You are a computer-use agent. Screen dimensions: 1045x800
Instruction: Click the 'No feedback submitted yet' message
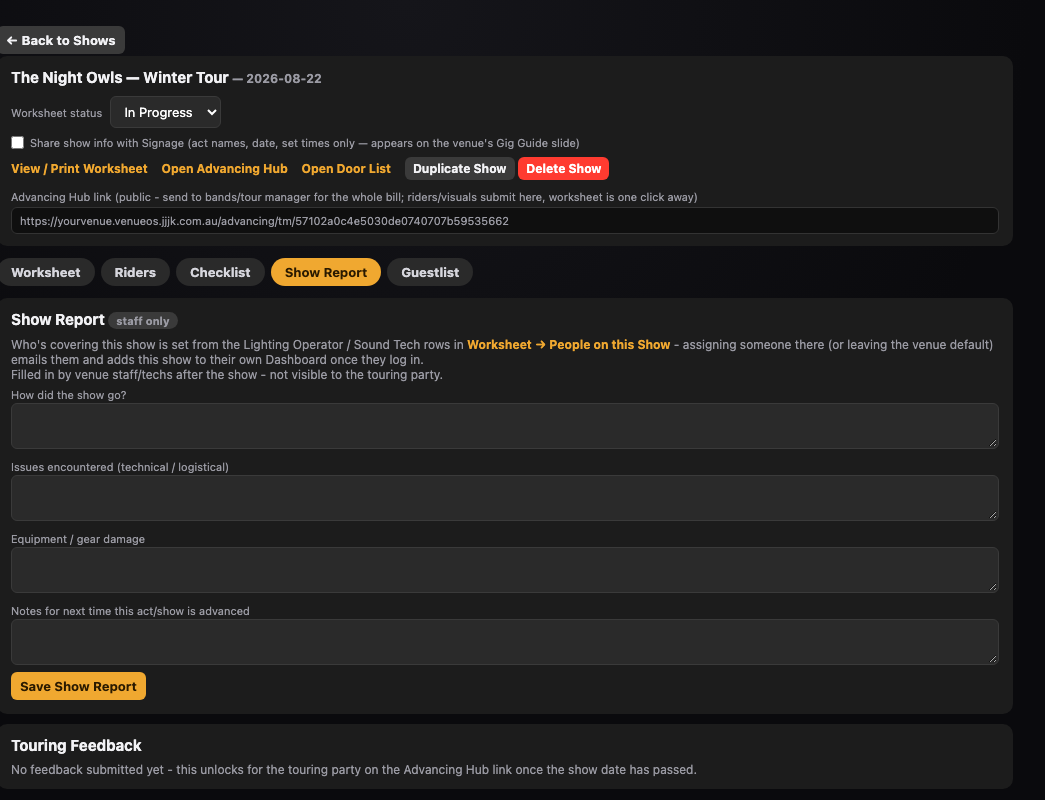click(354, 769)
